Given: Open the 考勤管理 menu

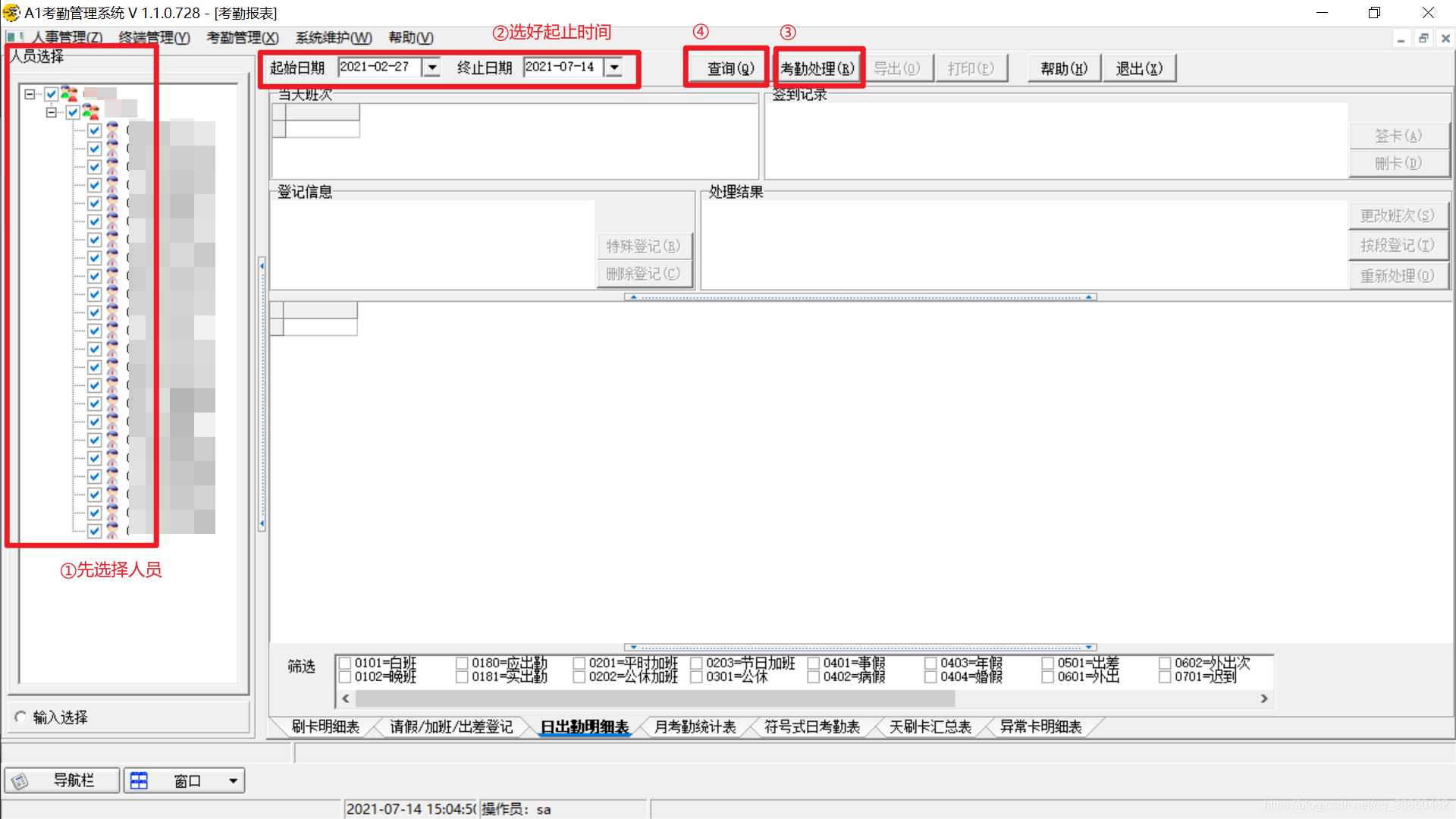Looking at the screenshot, I should [242, 37].
